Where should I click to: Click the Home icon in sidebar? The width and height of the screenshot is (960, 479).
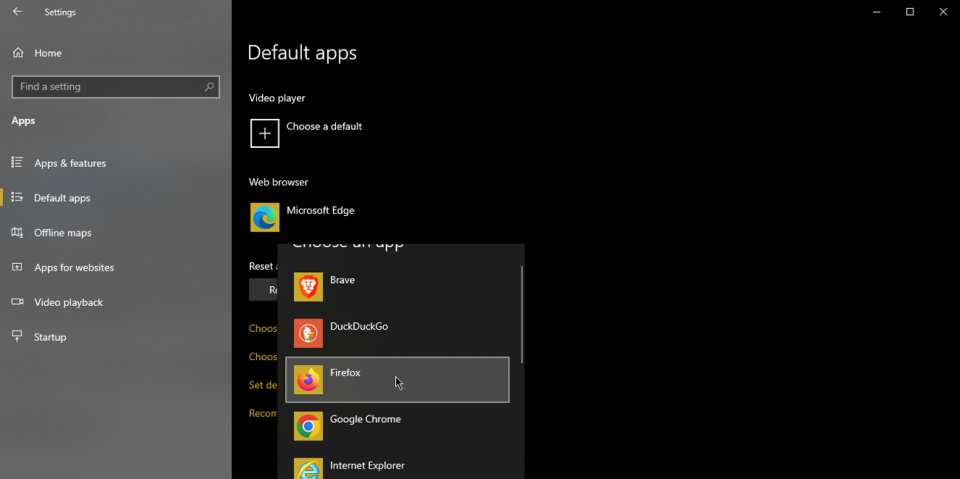coord(18,53)
